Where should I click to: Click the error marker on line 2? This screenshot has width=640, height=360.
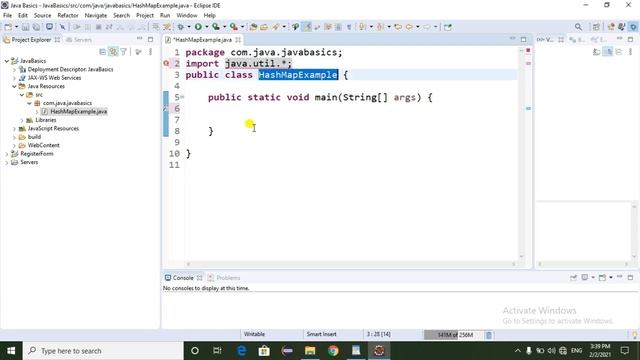(166, 63)
